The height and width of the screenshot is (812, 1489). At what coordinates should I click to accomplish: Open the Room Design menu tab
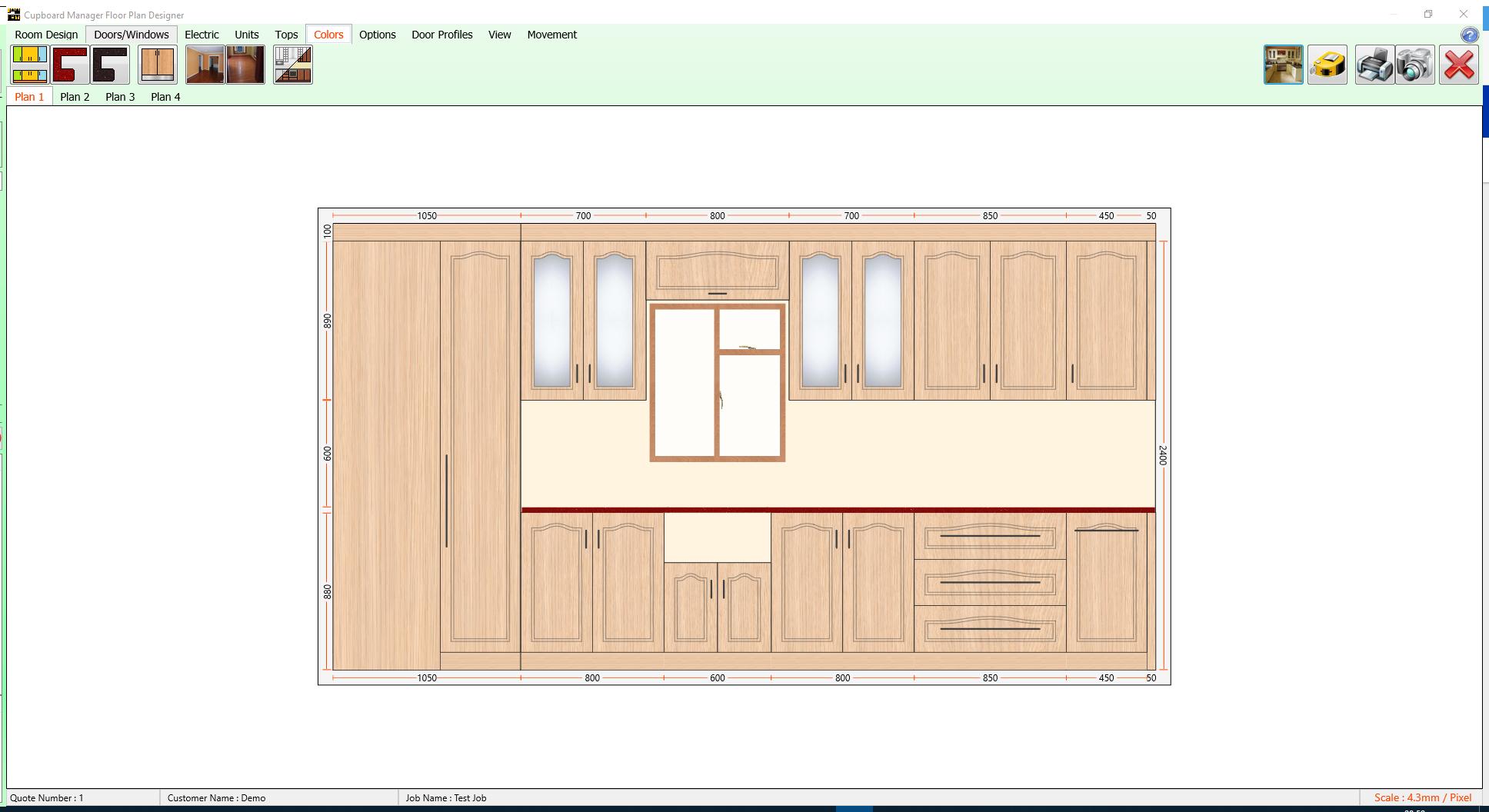tap(46, 35)
